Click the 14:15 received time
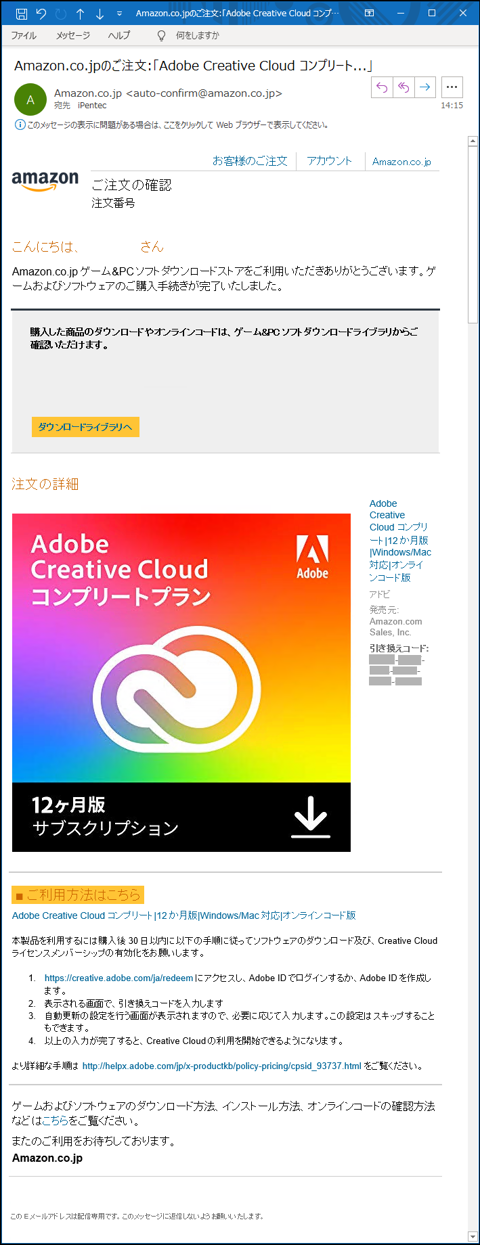Image resolution: width=480 pixels, height=1245 pixels. pyautogui.click(x=452, y=104)
